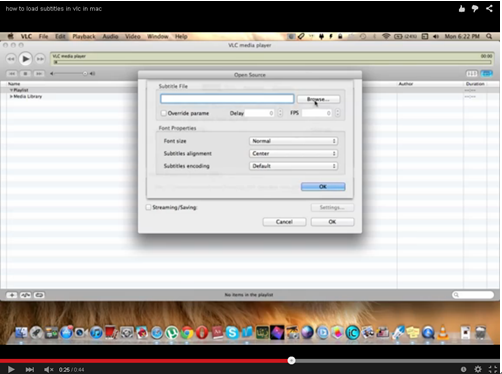The width and height of the screenshot is (502, 374).
Task: Toggle repeat button below playlist
Action: coord(39,295)
